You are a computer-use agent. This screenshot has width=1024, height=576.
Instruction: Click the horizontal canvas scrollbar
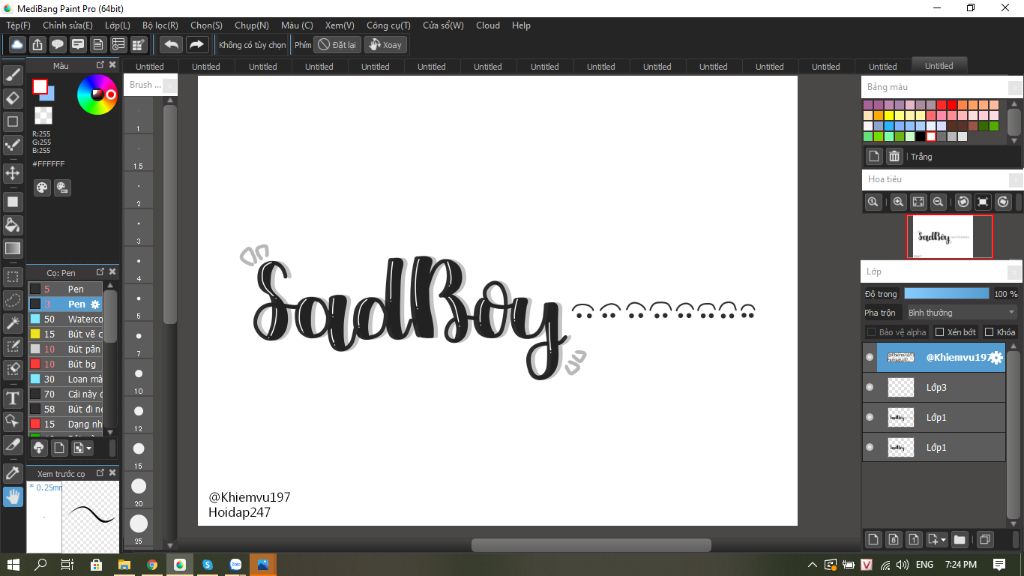tap(591, 545)
